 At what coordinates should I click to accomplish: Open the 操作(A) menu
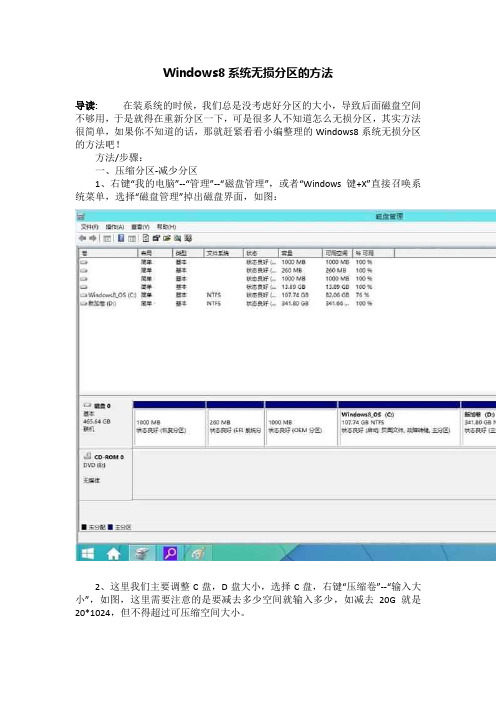(115, 227)
